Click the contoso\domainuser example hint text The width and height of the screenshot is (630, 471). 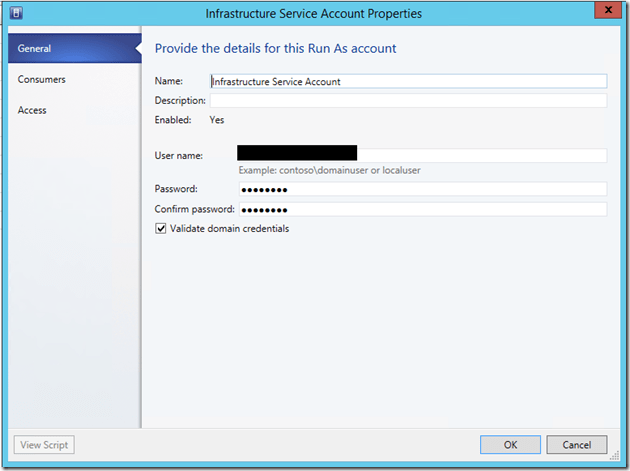pos(329,170)
